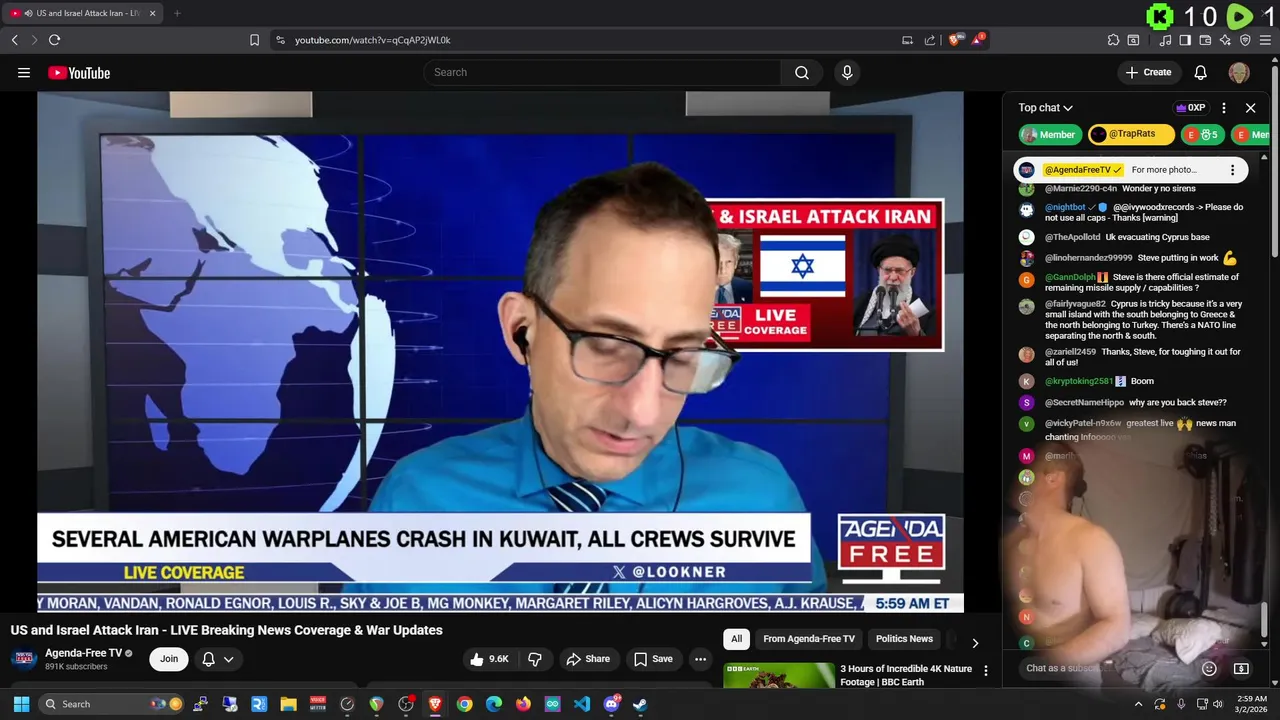This screenshot has height=720, width=1280.
Task: Open pinned @AgendaFreeTV message options
Action: click(x=1232, y=170)
